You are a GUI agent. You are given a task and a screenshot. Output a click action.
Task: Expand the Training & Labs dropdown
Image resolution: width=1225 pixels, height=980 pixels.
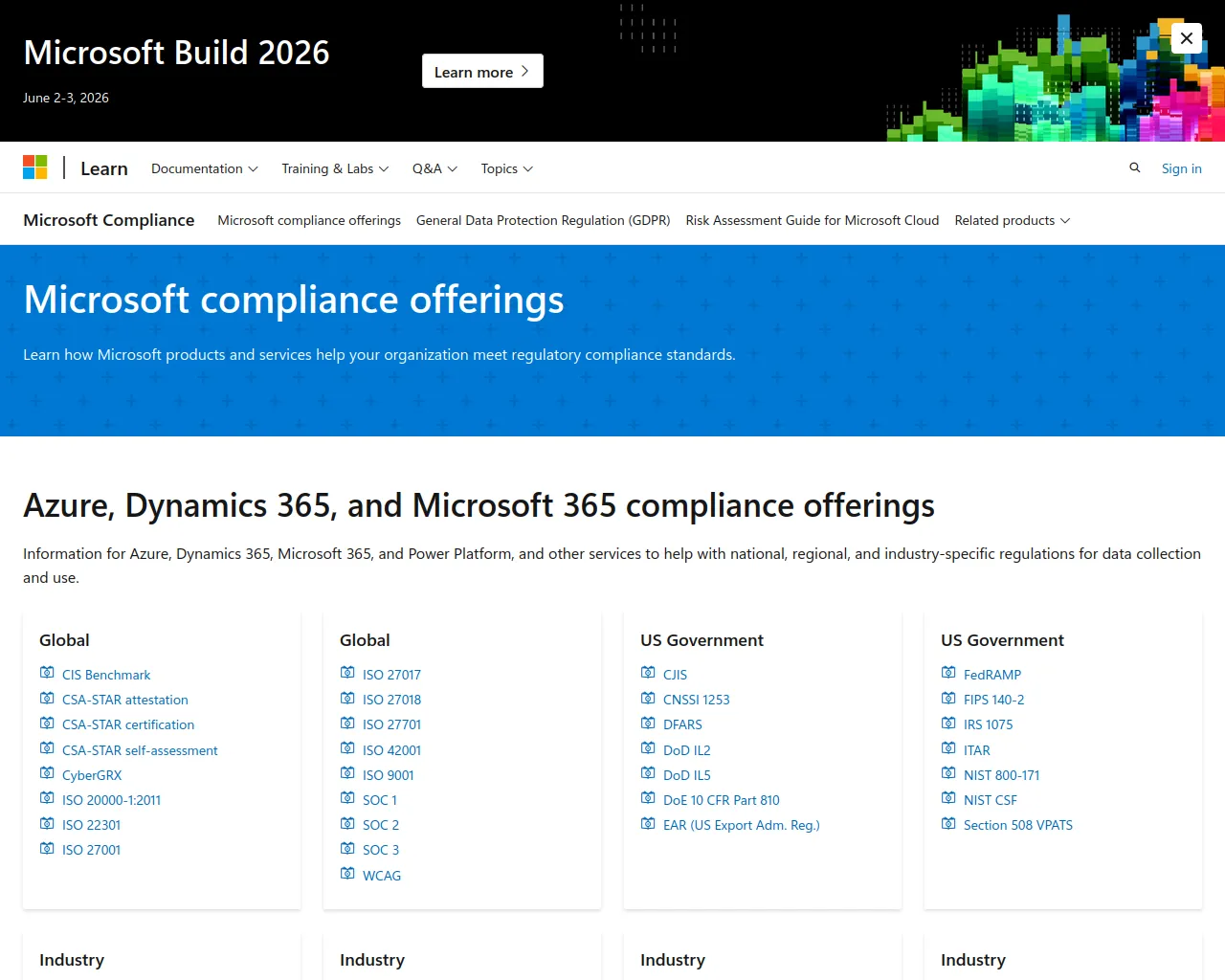click(335, 168)
